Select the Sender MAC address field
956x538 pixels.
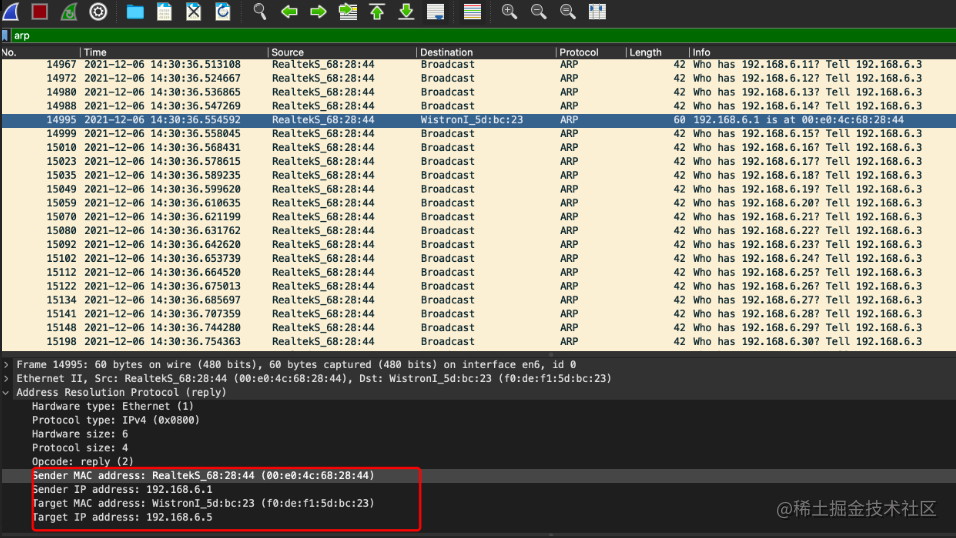pyautogui.click(x=203, y=476)
